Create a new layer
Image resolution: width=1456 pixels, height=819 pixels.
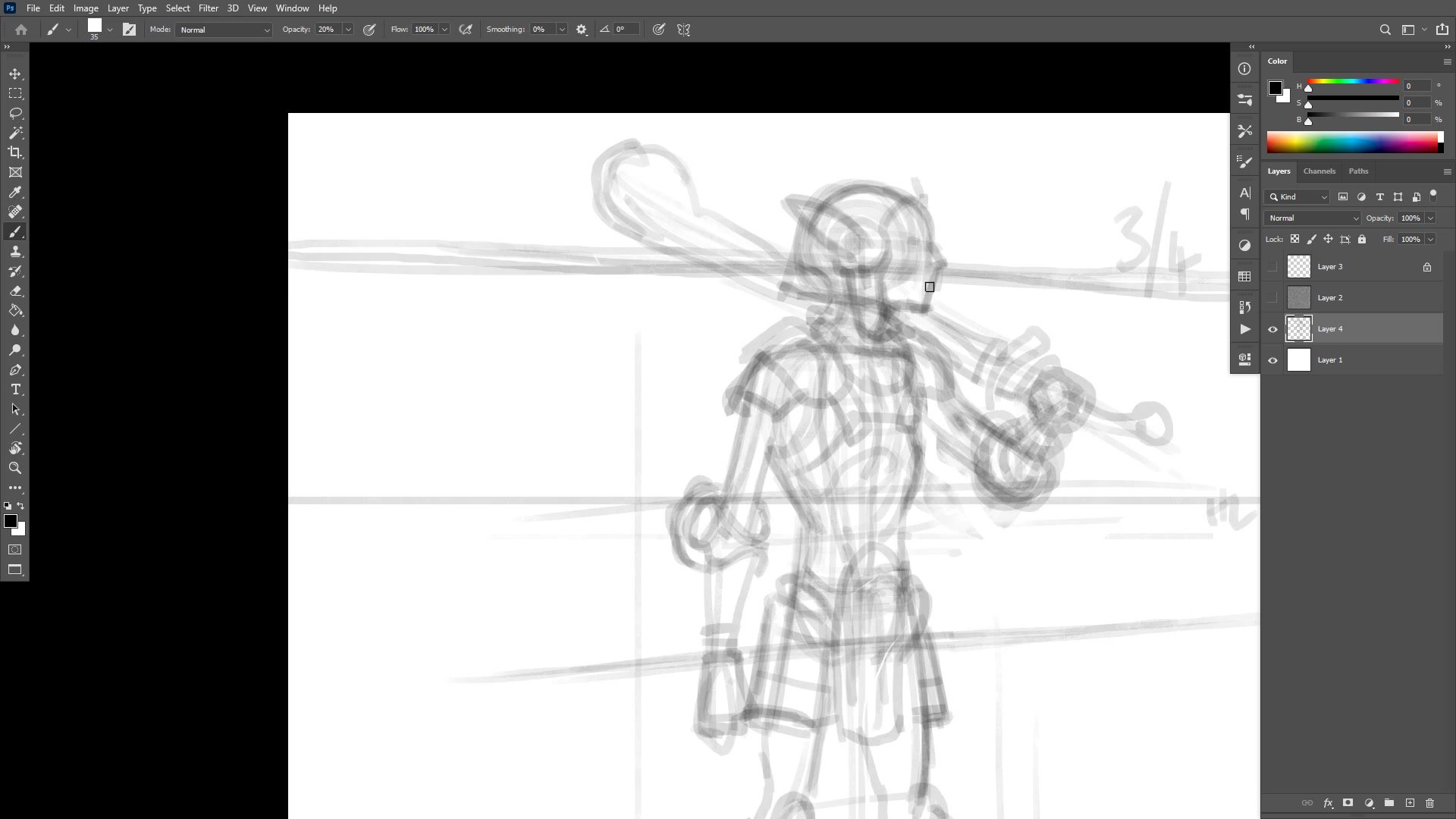(x=1410, y=802)
